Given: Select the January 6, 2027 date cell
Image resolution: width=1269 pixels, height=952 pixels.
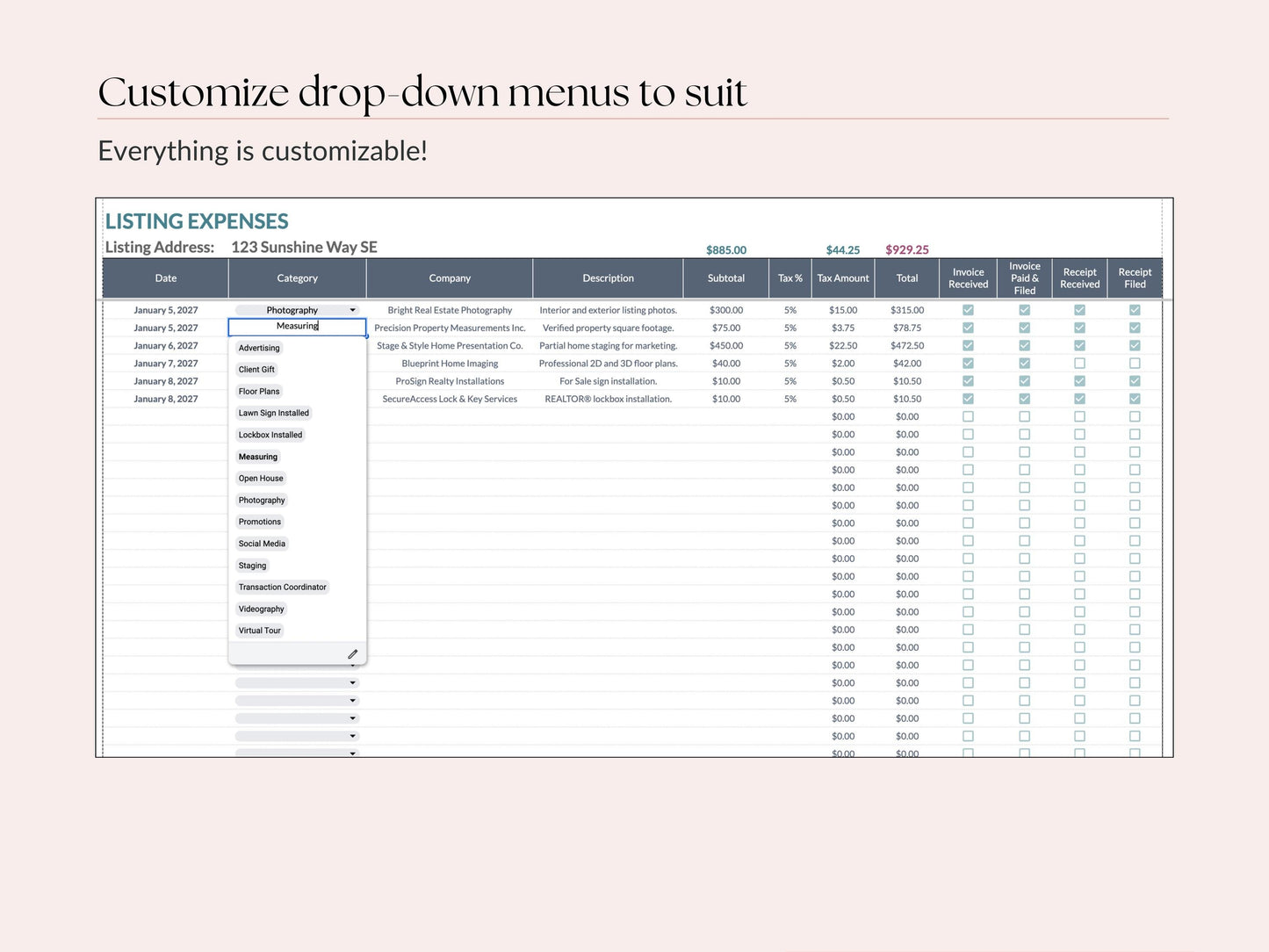Looking at the screenshot, I should pyautogui.click(x=166, y=346).
